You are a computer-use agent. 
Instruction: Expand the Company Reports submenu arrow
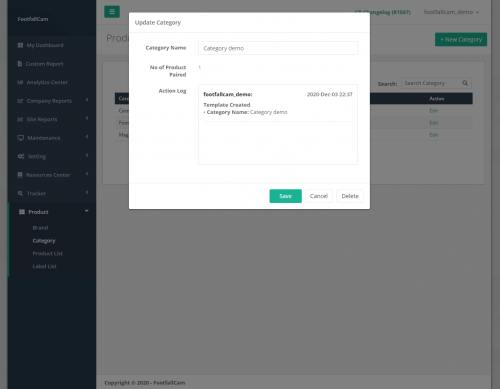coord(87,100)
